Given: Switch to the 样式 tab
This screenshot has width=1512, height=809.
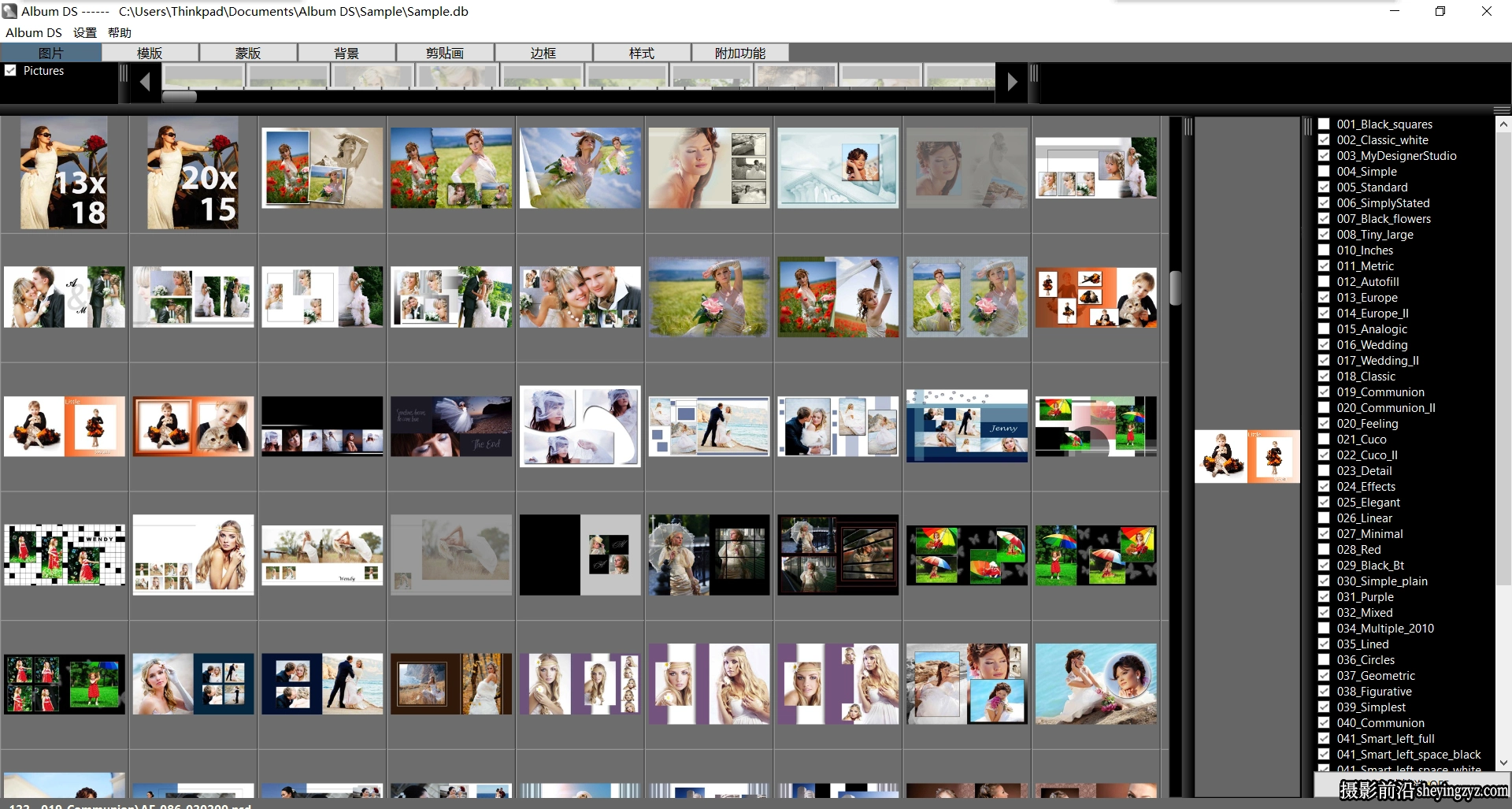Looking at the screenshot, I should 642,53.
